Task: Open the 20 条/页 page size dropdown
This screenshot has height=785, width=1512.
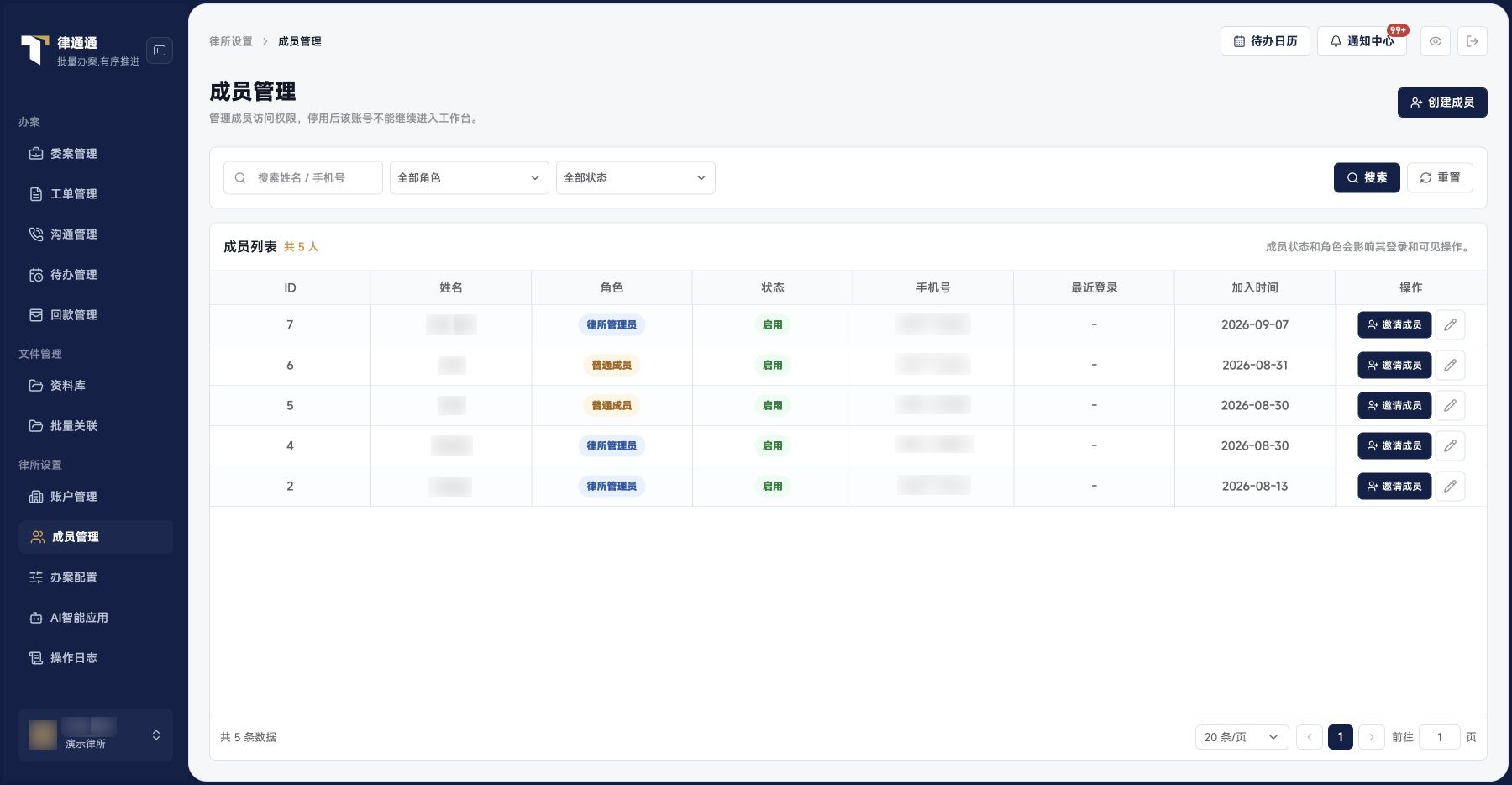Action: [x=1242, y=737]
